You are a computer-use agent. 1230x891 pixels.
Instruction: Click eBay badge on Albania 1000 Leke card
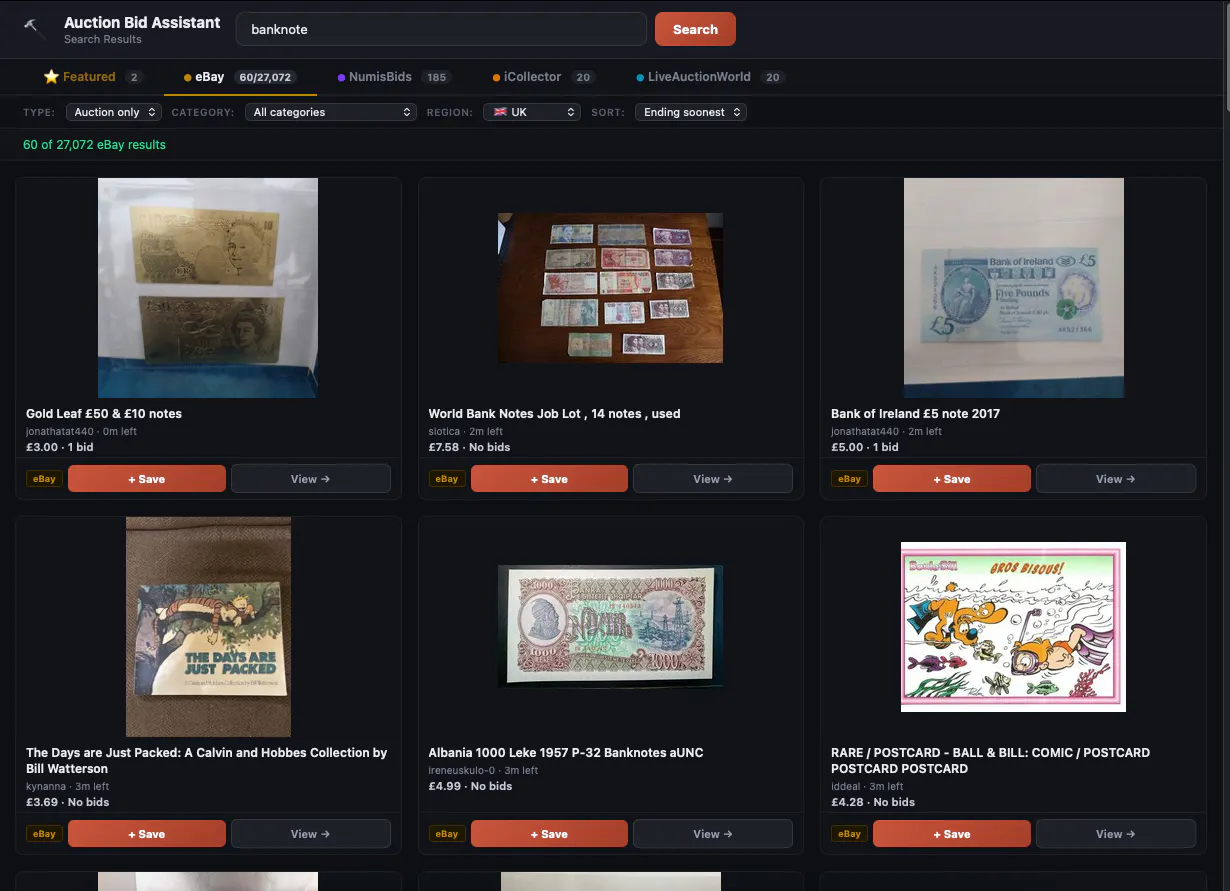(x=447, y=834)
